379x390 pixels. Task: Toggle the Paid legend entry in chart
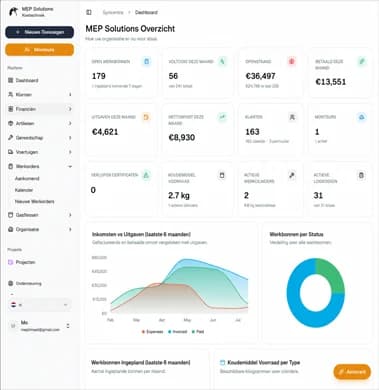tap(198, 332)
